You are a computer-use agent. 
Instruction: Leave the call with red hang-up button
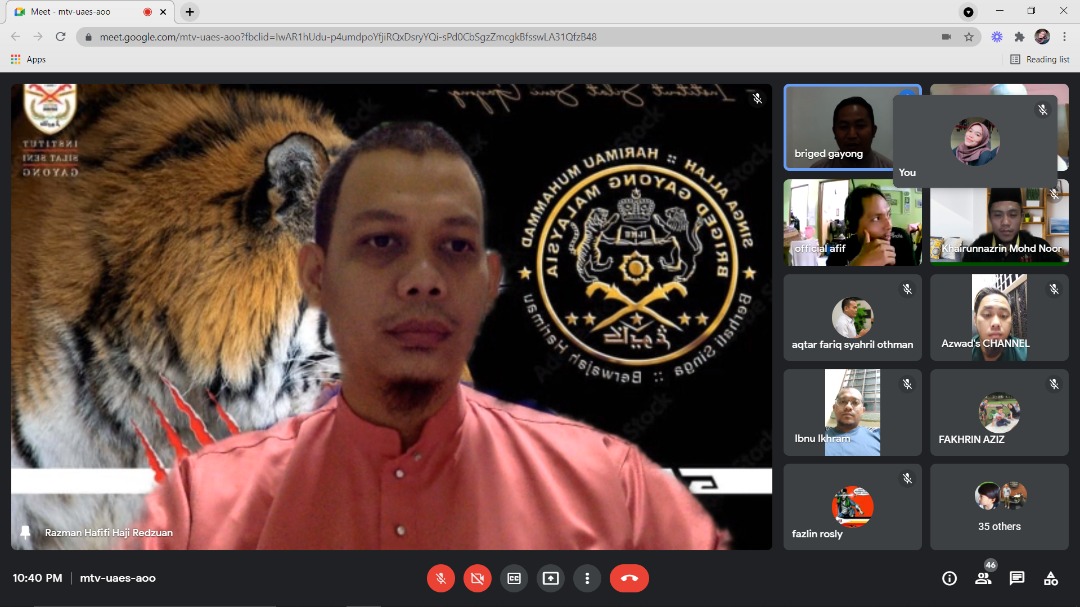tap(629, 578)
